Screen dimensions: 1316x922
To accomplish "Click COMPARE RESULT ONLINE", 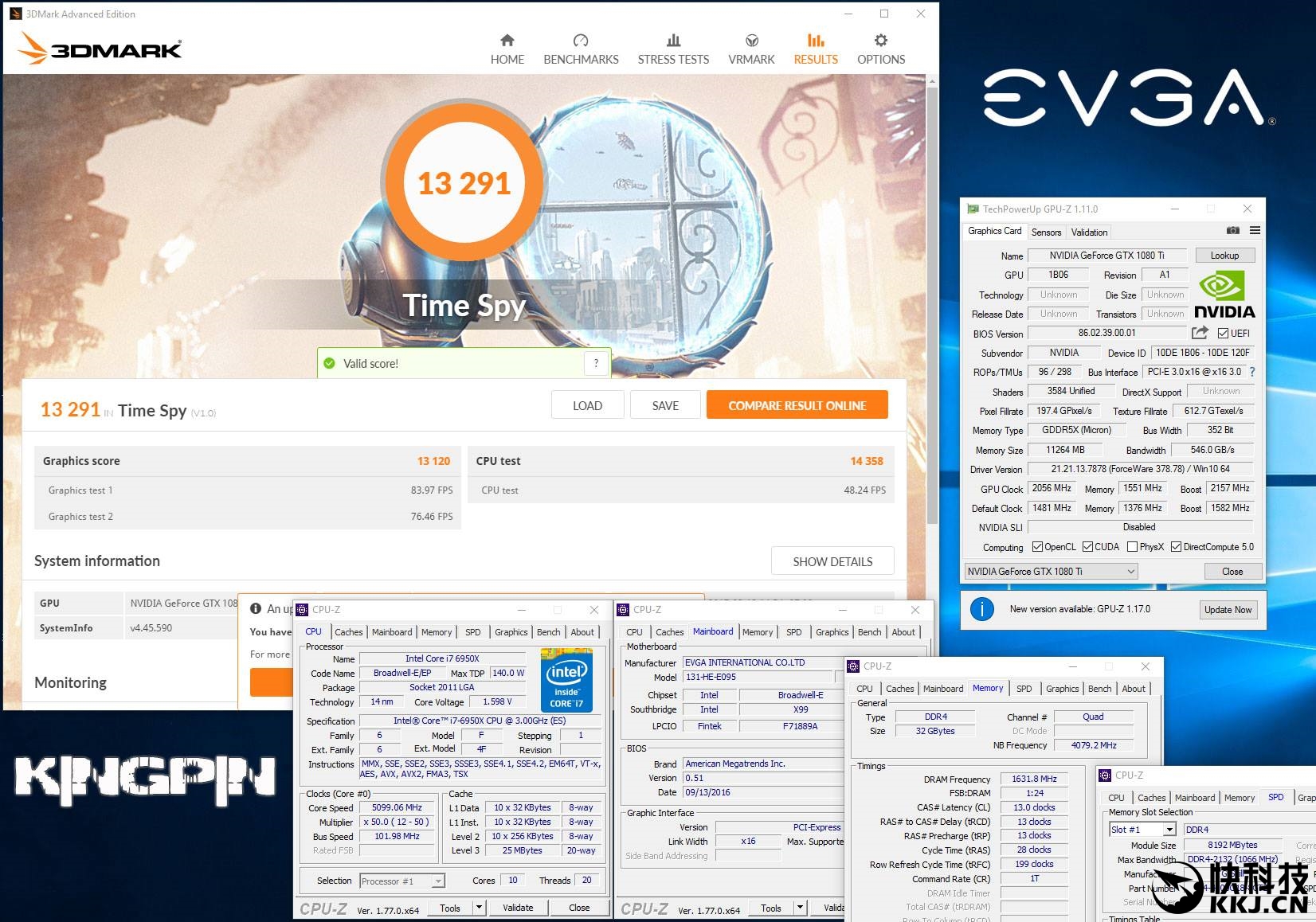I will point(797,405).
